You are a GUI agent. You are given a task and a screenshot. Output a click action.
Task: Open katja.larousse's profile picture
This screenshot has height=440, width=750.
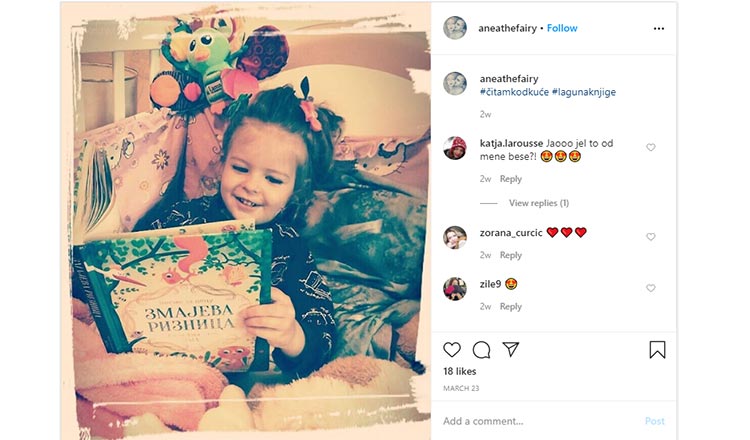coord(454,148)
